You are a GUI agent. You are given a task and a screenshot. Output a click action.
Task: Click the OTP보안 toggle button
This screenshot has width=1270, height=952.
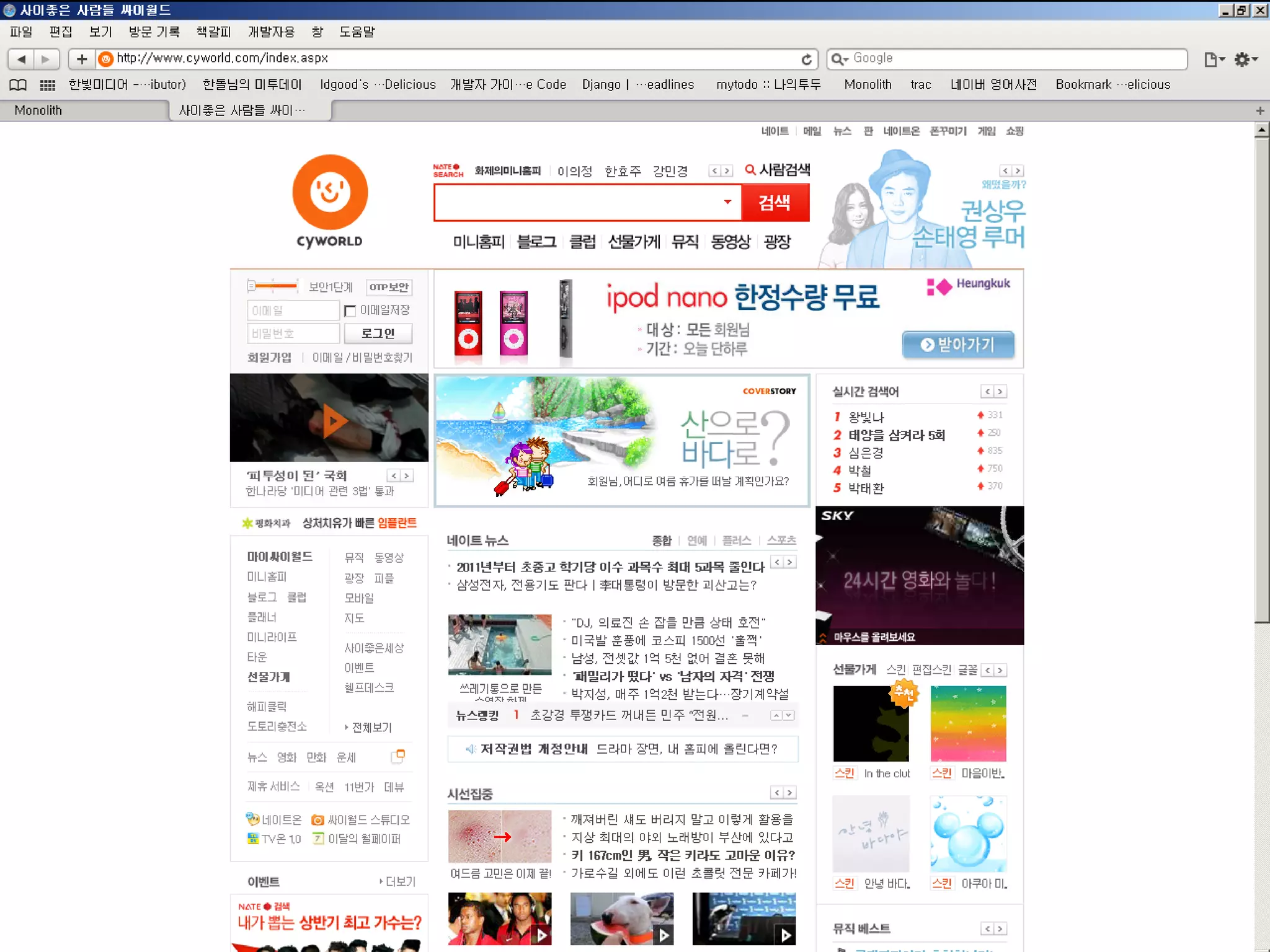(389, 287)
